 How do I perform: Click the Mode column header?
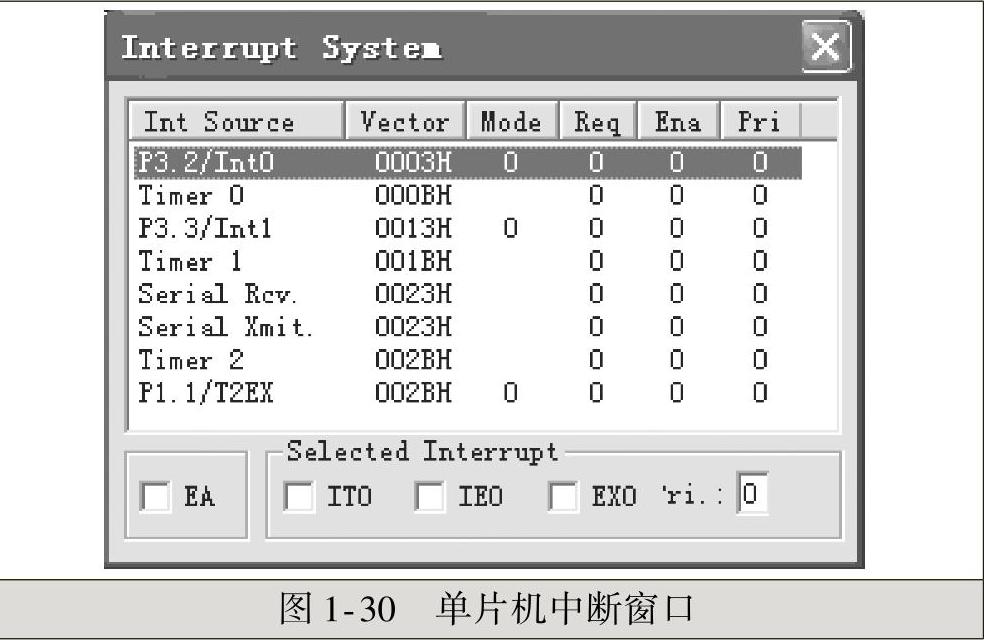tap(511, 123)
